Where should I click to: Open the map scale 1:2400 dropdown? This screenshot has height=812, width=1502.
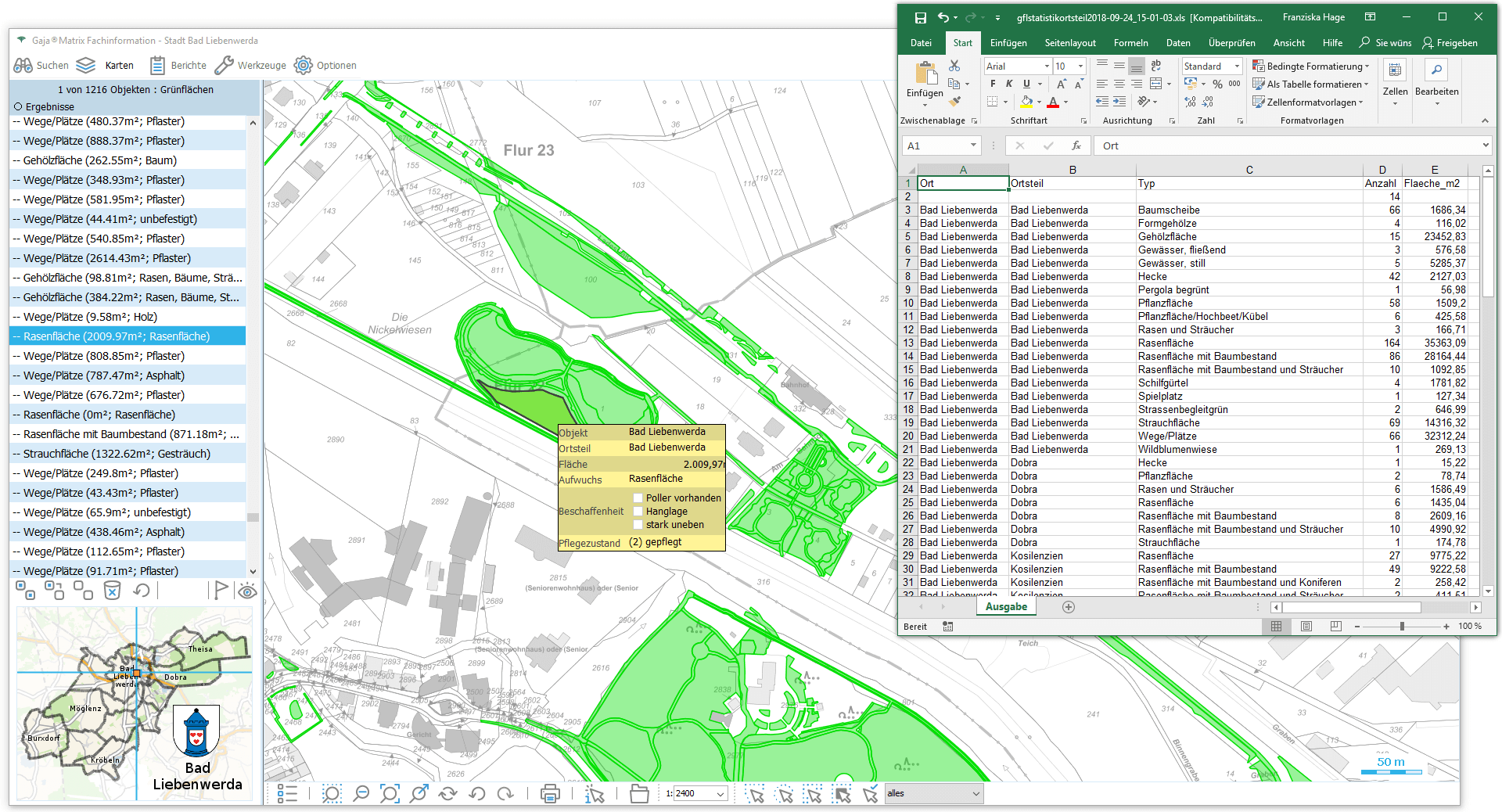pos(720,793)
